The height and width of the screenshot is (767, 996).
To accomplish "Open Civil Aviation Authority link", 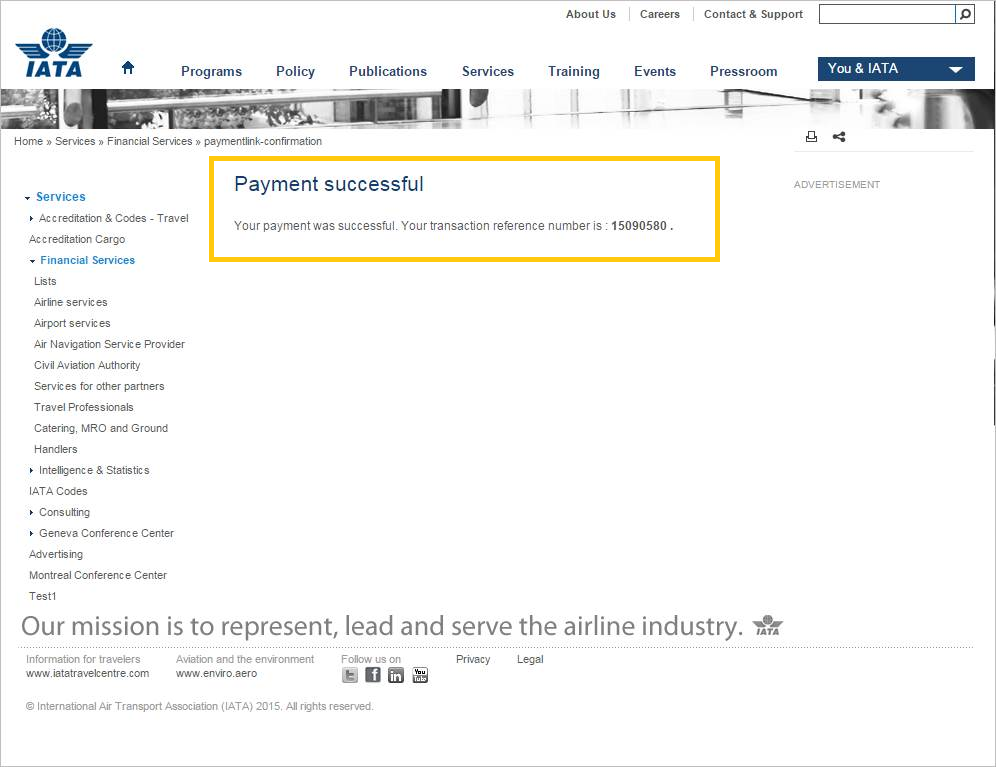I will pyautogui.click(x=87, y=365).
